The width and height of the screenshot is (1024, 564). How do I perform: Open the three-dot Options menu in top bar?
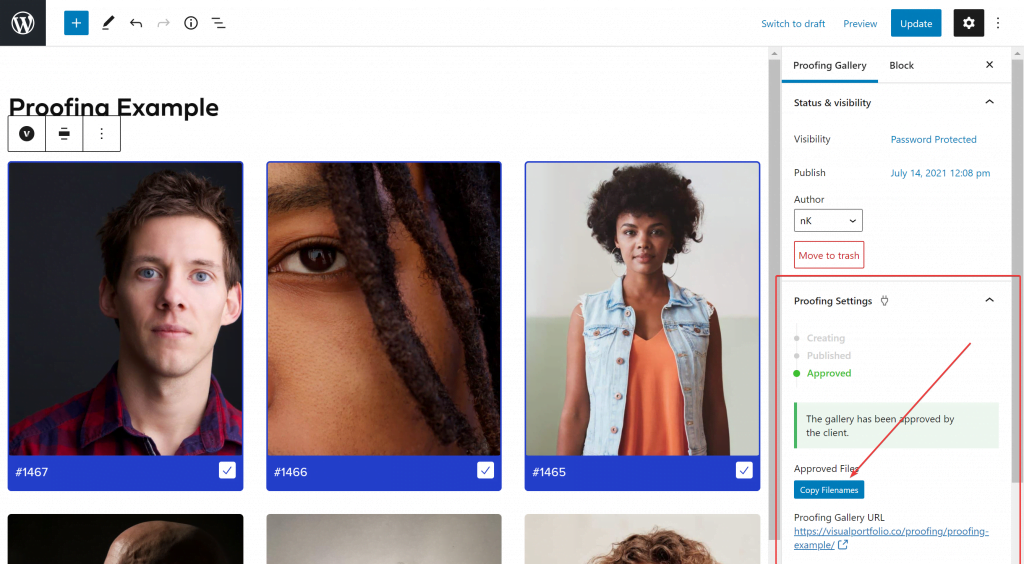tap(998, 23)
